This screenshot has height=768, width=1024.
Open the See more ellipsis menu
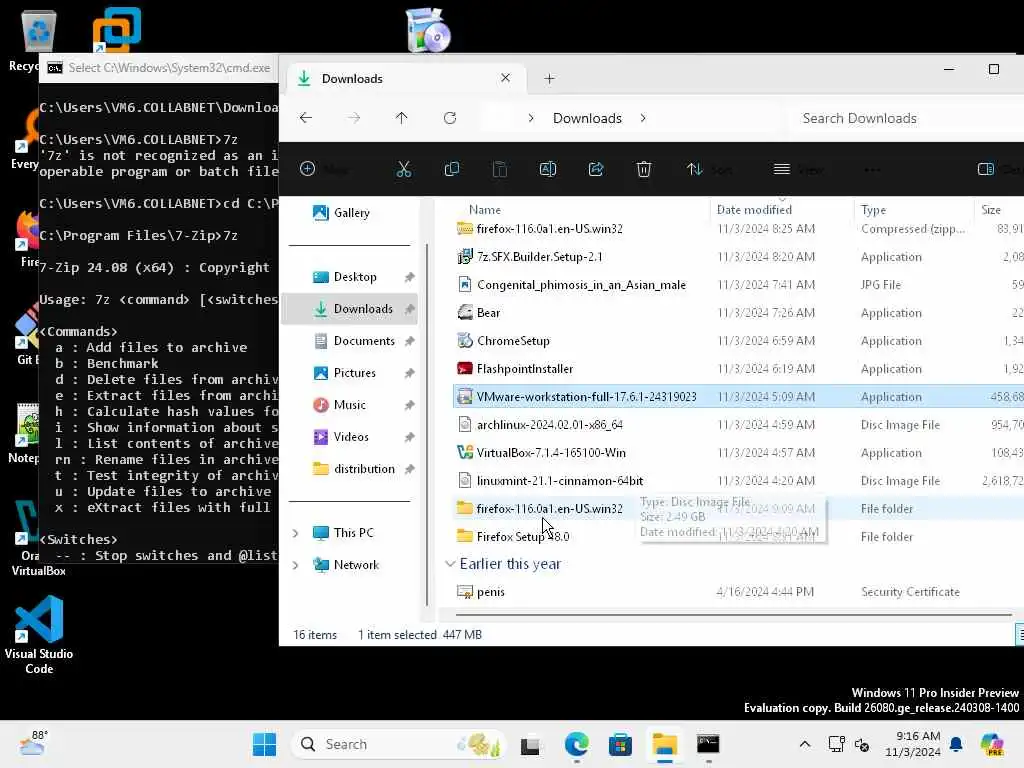(x=871, y=170)
